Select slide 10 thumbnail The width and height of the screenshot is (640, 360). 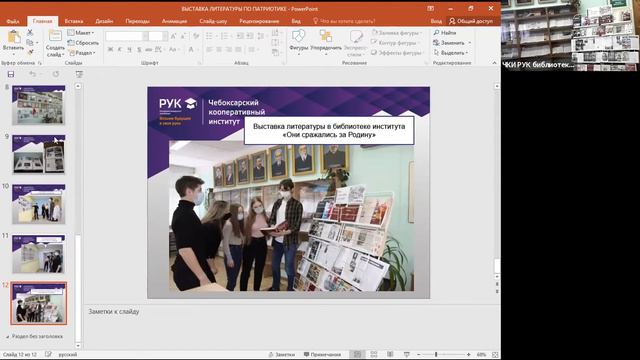tap(38, 204)
